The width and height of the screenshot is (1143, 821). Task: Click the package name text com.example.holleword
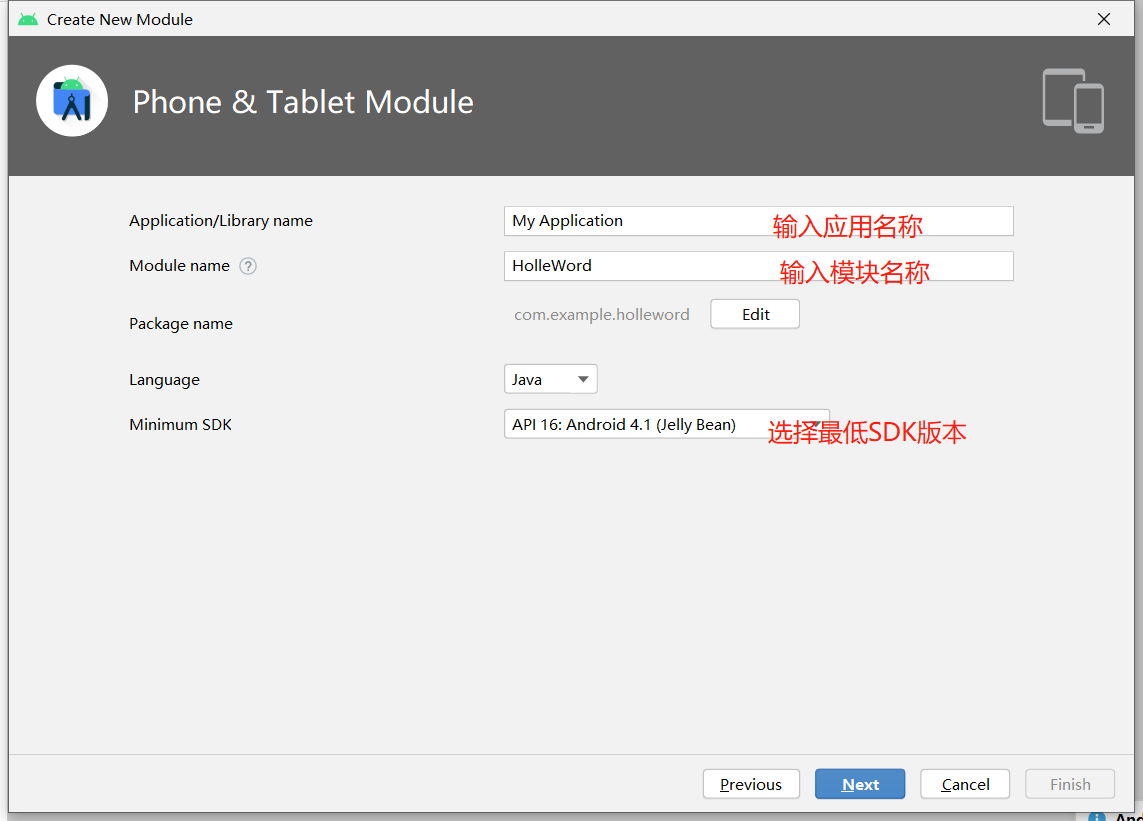[x=601, y=315]
